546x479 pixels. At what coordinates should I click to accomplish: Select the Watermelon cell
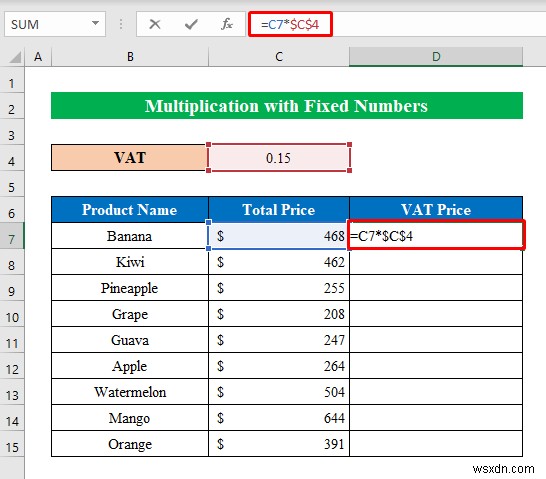[x=130, y=392]
